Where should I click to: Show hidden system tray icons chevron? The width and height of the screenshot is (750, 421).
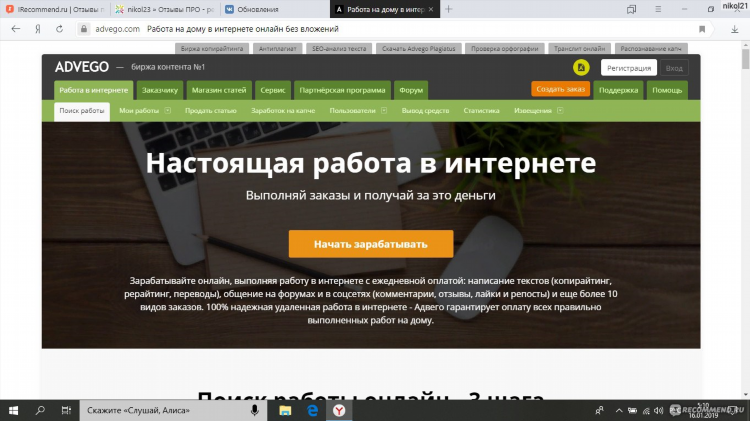pos(619,410)
